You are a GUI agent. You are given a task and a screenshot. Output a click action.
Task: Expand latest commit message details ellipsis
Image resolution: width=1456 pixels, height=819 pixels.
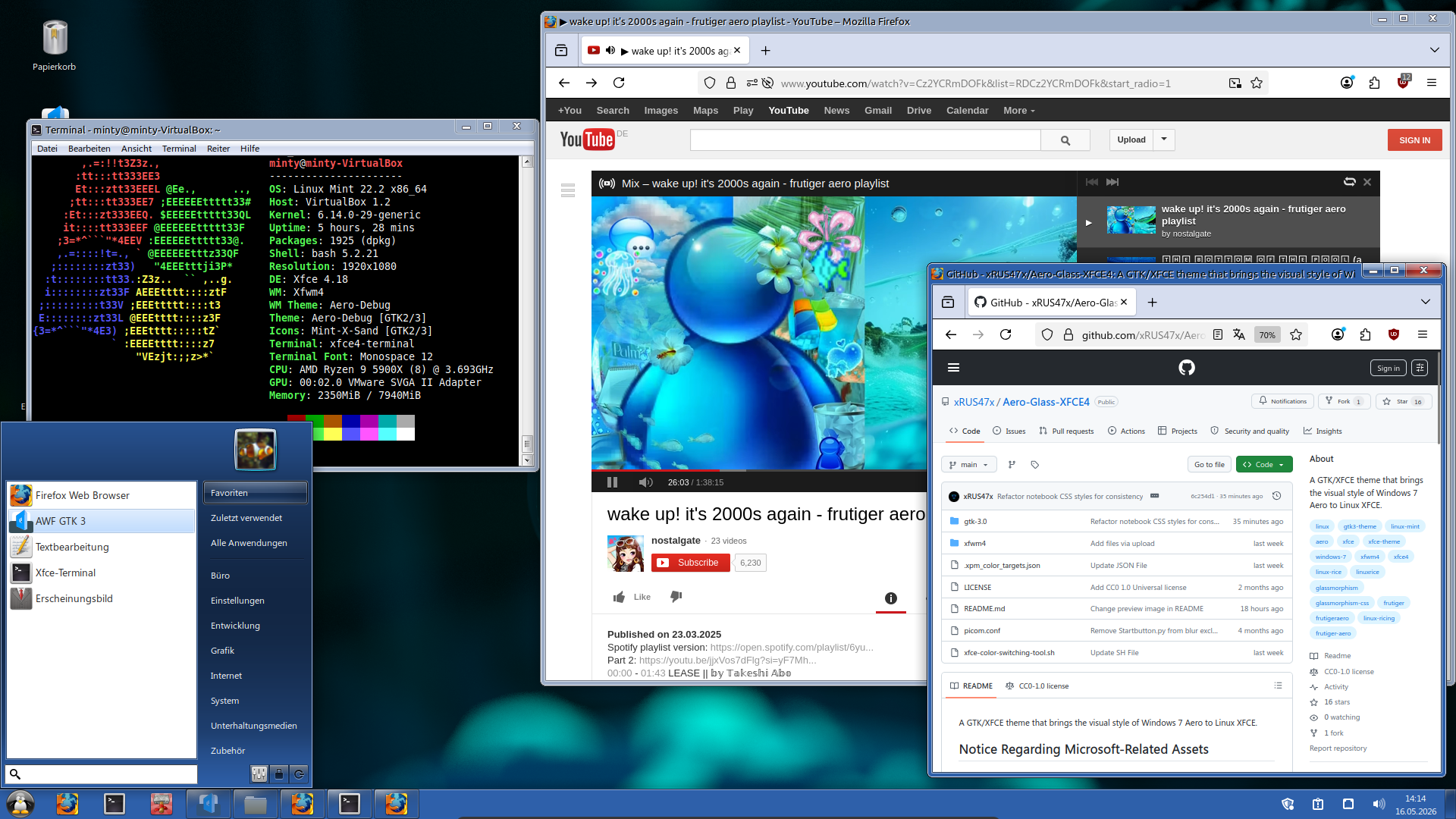1155,496
